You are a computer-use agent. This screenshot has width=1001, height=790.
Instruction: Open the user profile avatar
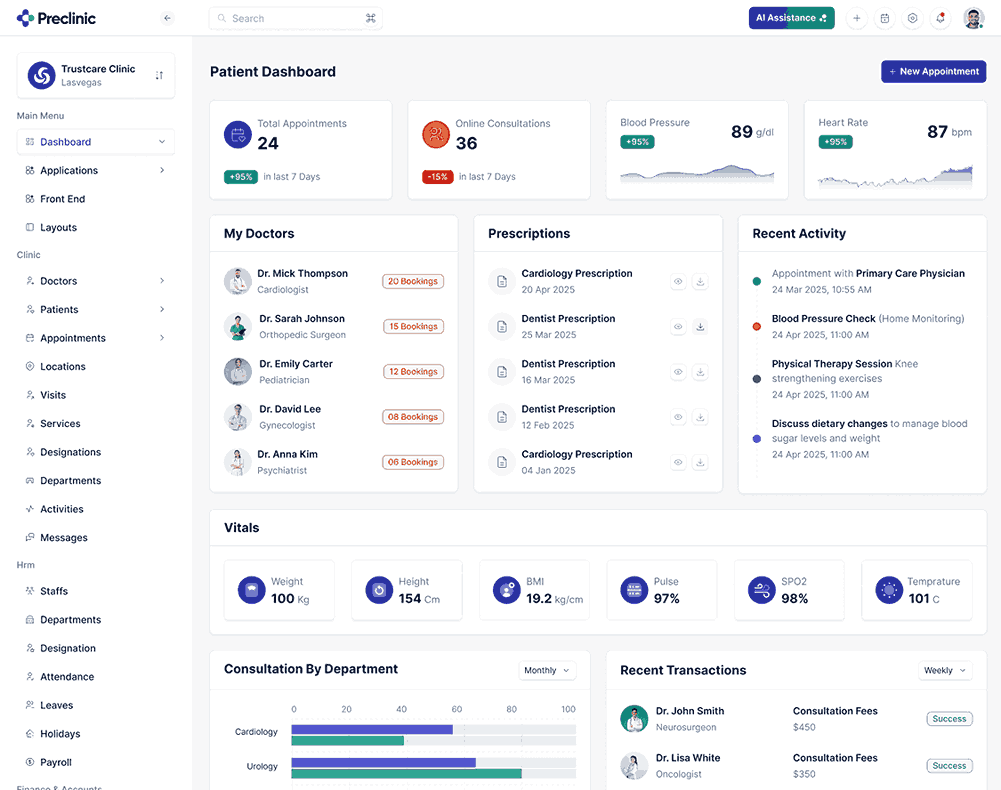[x=974, y=19]
